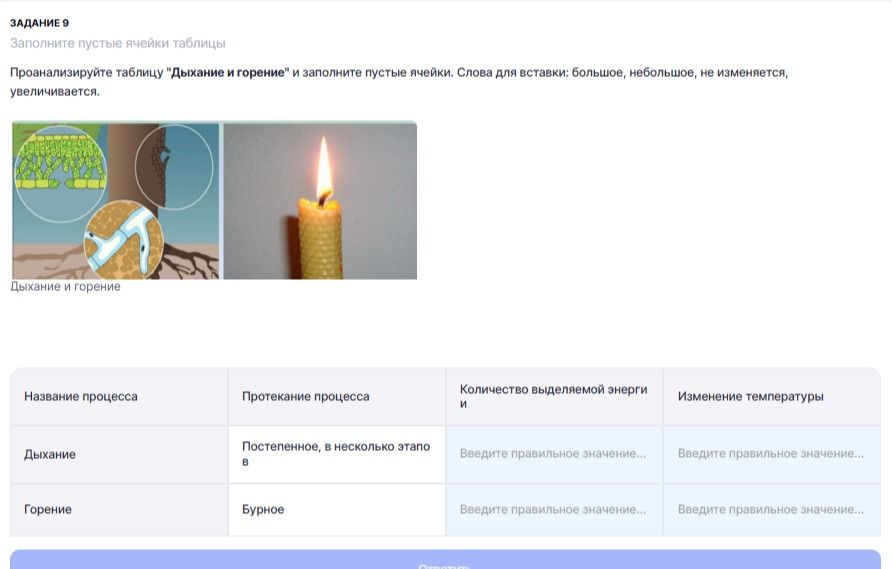Image resolution: width=892 pixels, height=569 pixels.
Task: Click the 'Название процесса' column header
Action: point(119,397)
